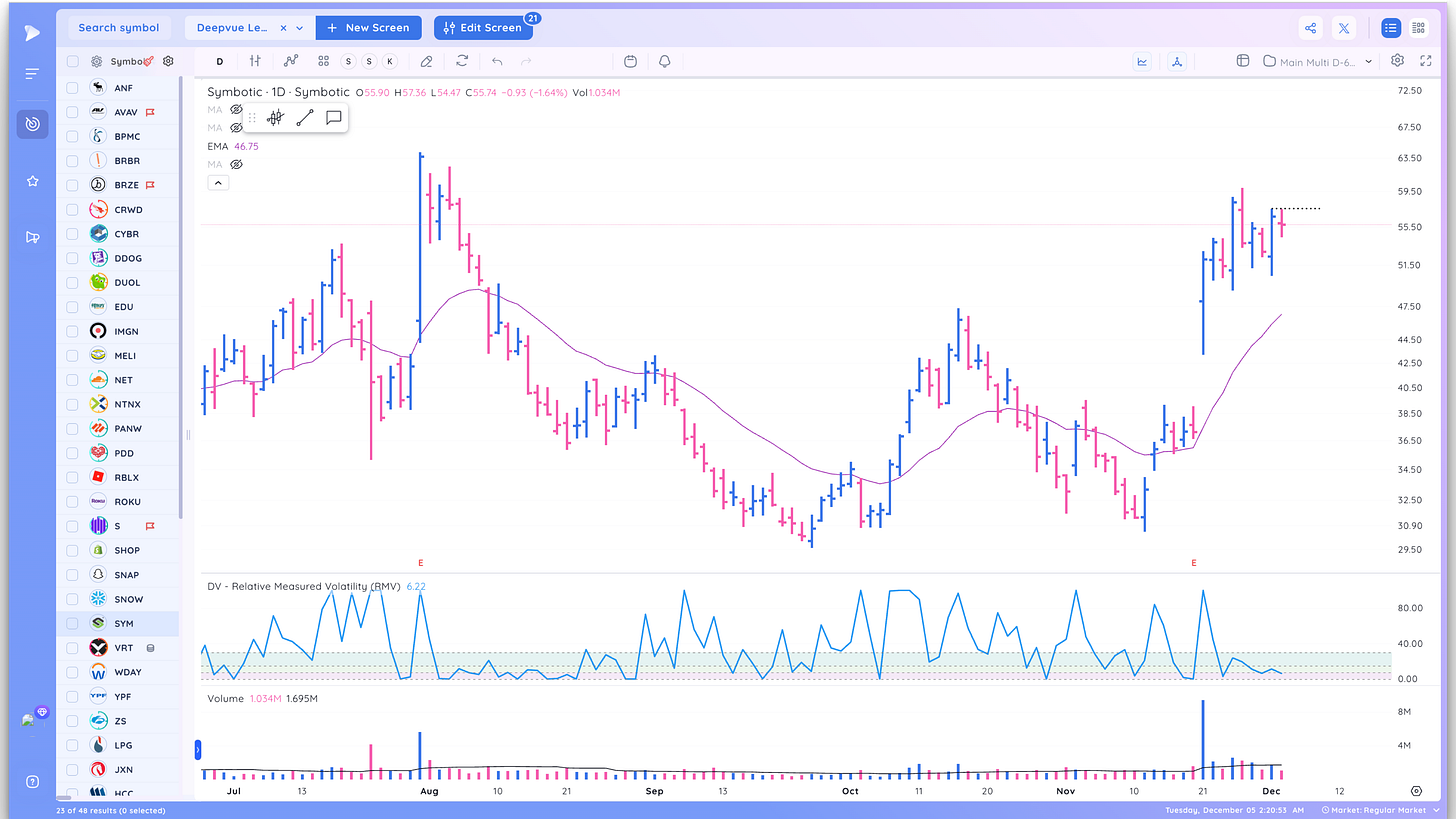Click the refresh sync icon
The height and width of the screenshot is (819, 1456).
pyautogui.click(x=462, y=61)
